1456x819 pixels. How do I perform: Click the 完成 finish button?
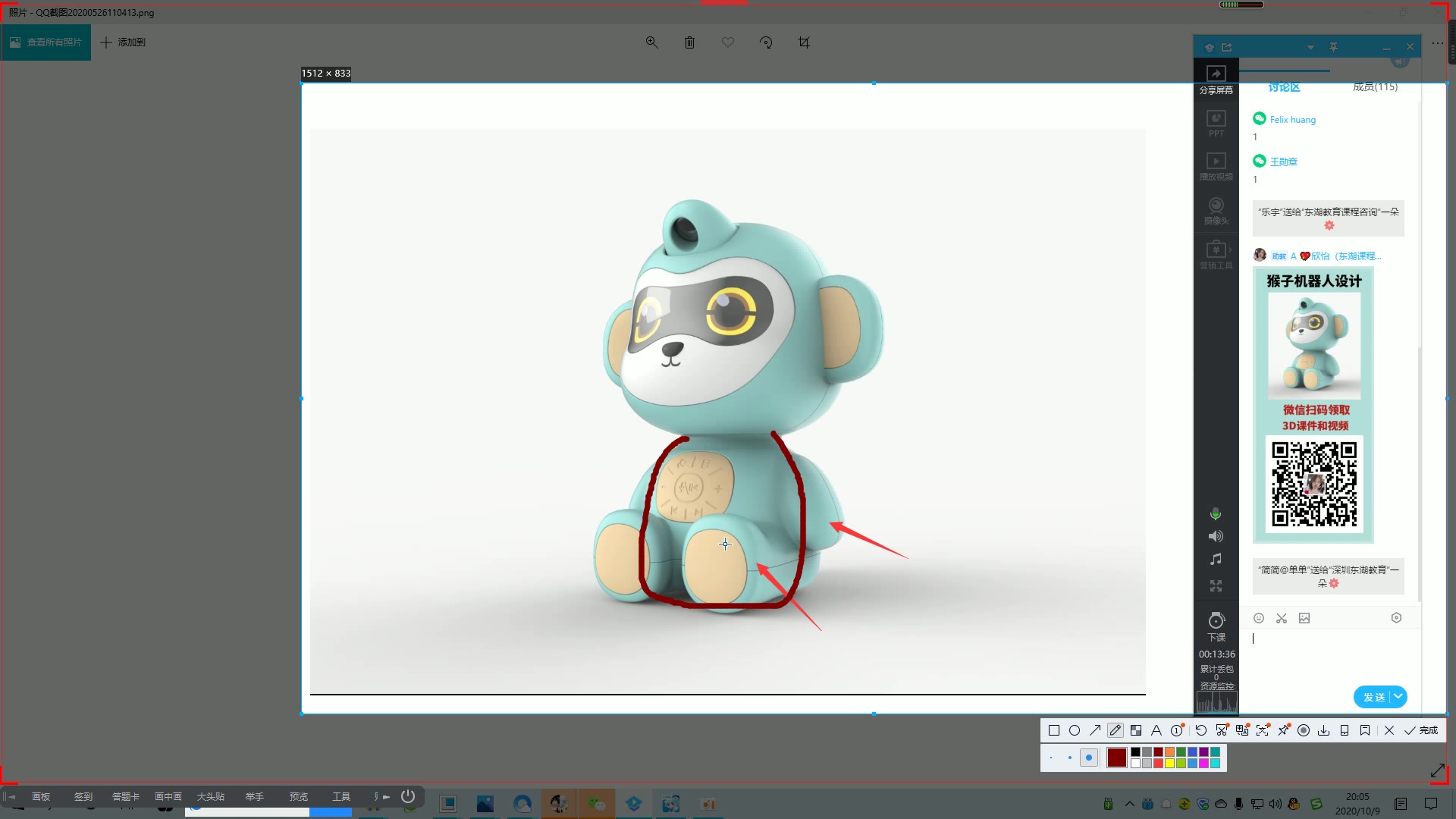click(x=1421, y=730)
